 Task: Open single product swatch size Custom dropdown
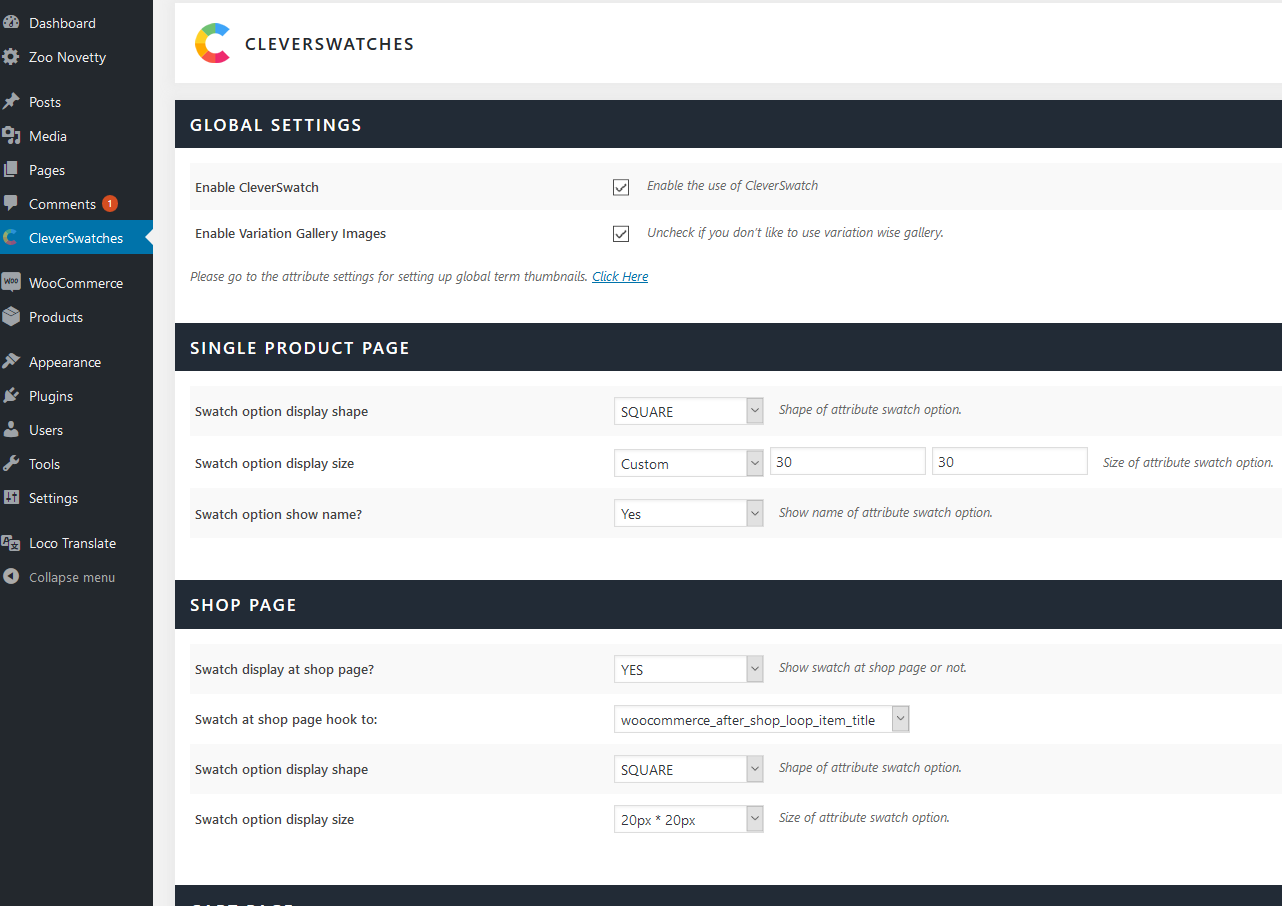pos(689,463)
